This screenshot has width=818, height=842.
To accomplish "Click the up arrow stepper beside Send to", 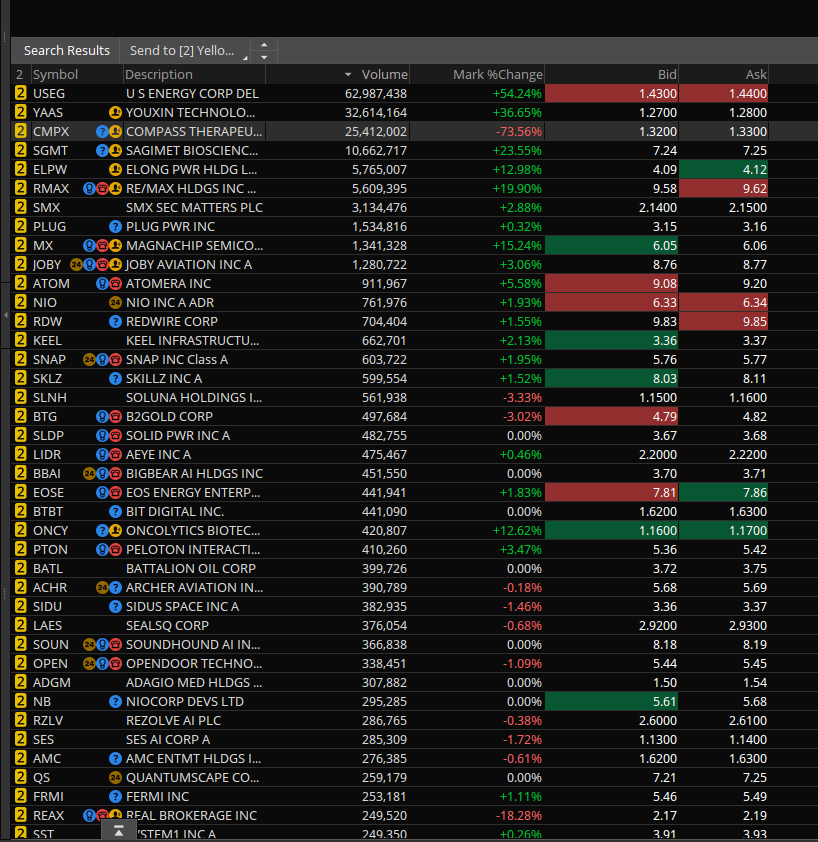I will coord(264,45).
